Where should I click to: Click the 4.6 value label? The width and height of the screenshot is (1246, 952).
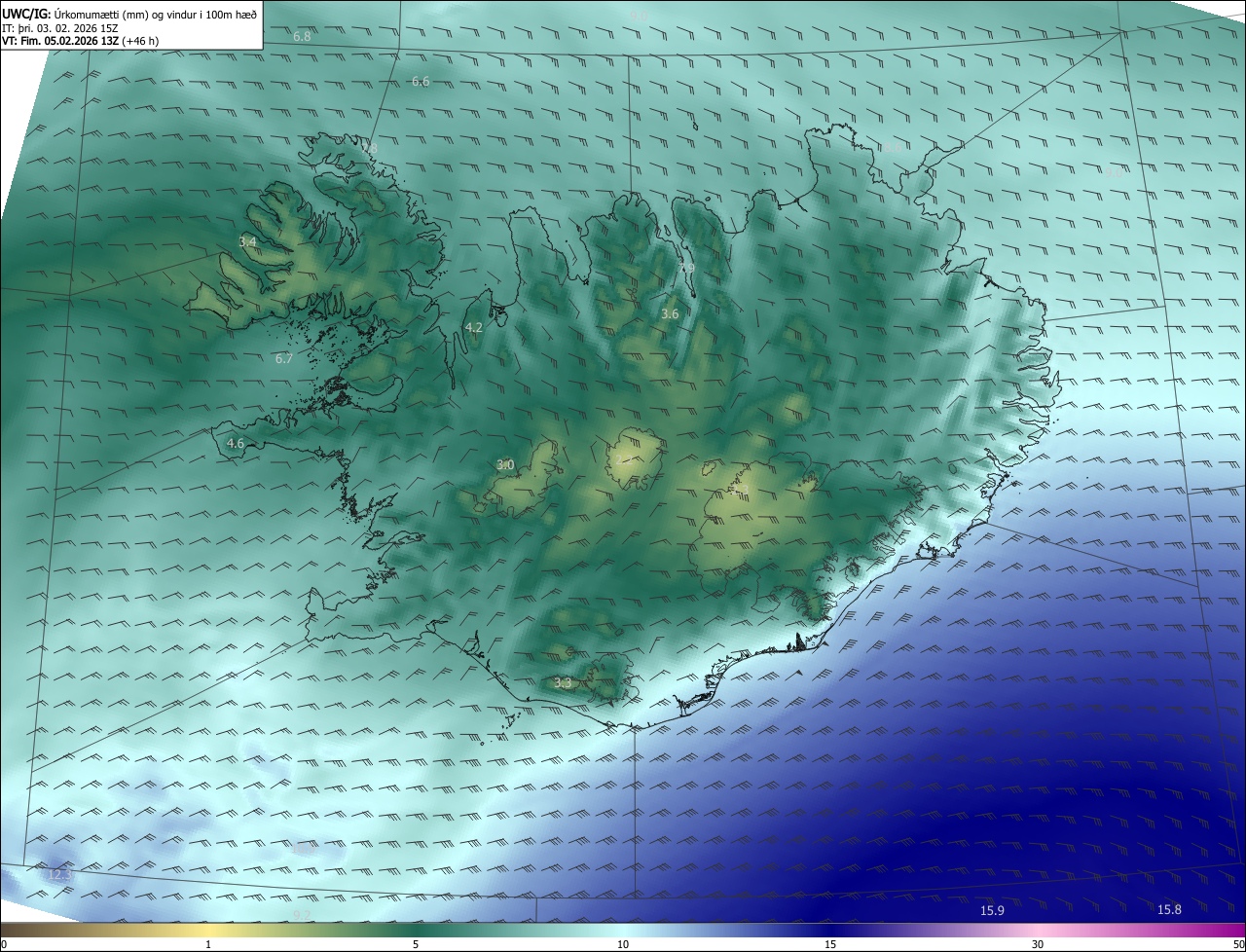236,444
